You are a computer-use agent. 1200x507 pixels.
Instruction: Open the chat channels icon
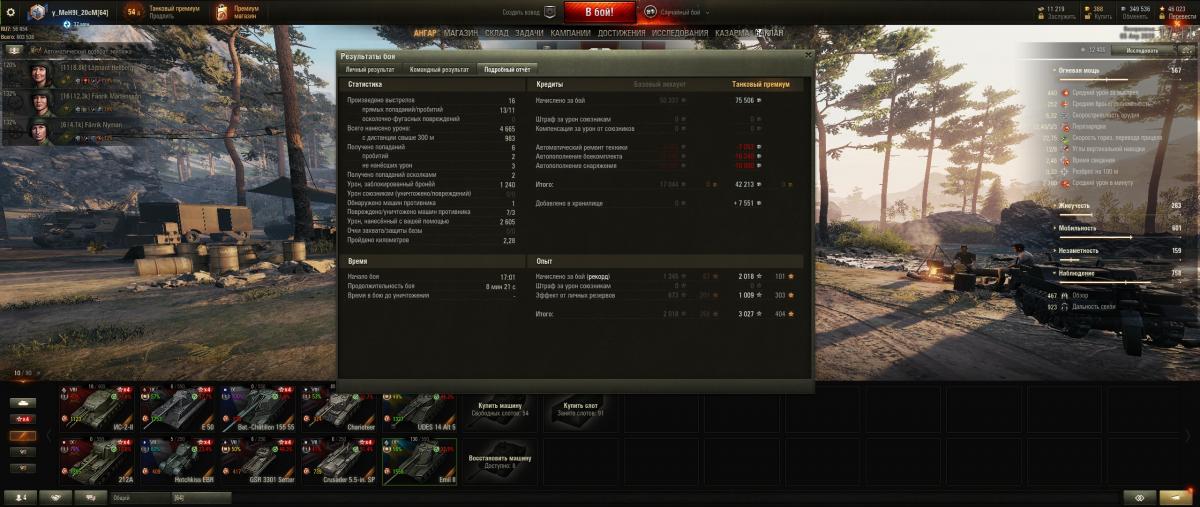click(x=91, y=497)
